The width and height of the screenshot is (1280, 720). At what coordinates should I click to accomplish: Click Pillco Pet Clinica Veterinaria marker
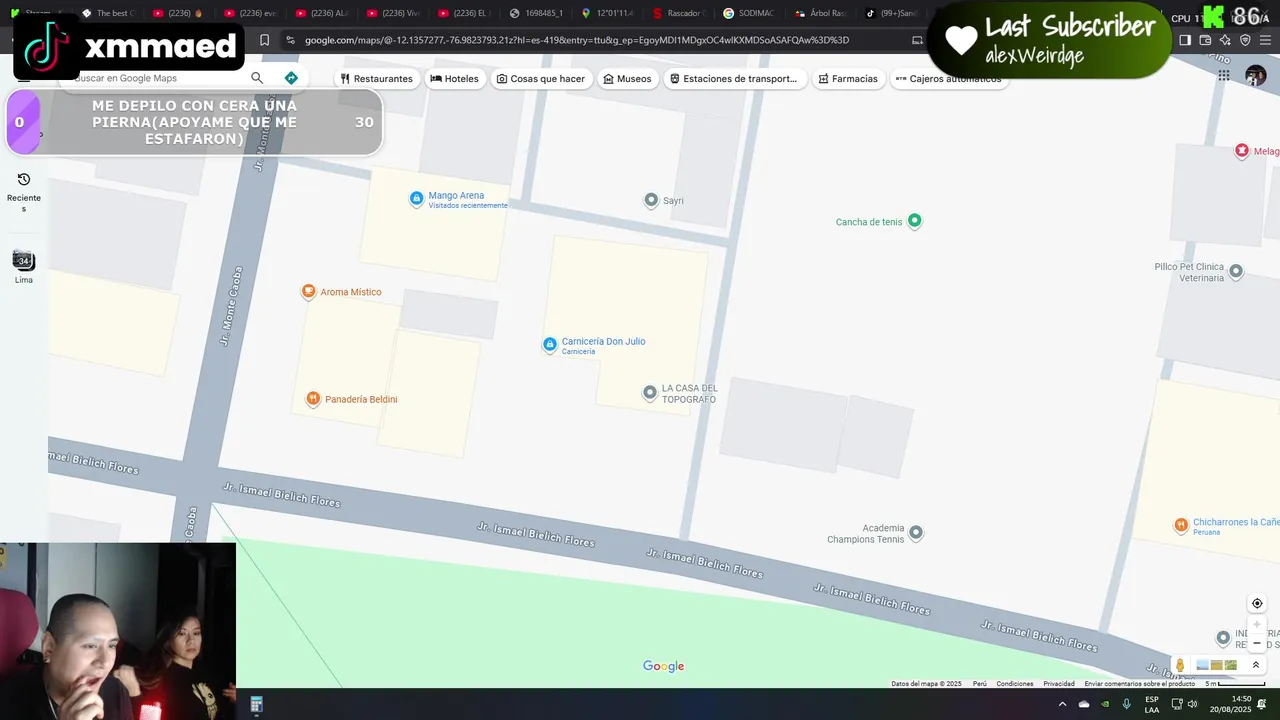(x=1236, y=271)
